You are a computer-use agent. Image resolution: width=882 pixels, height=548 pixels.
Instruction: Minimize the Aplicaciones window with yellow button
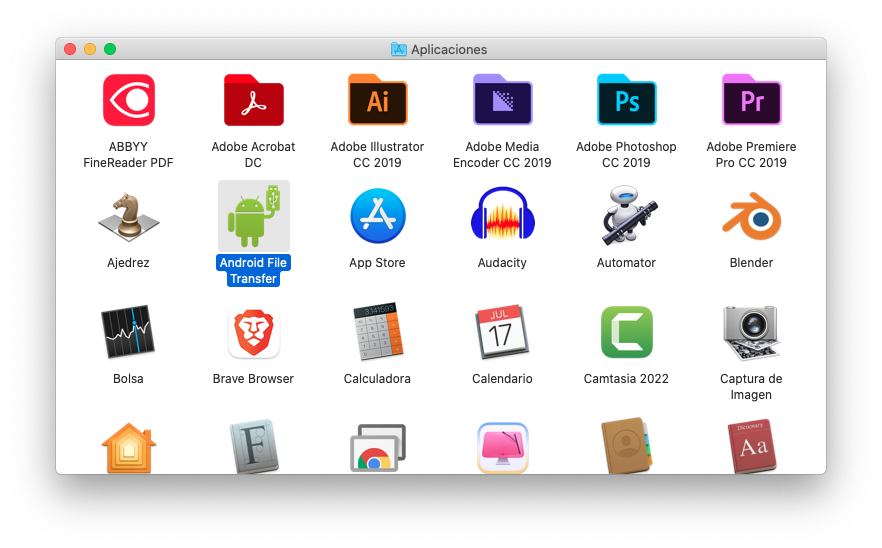tap(90, 49)
